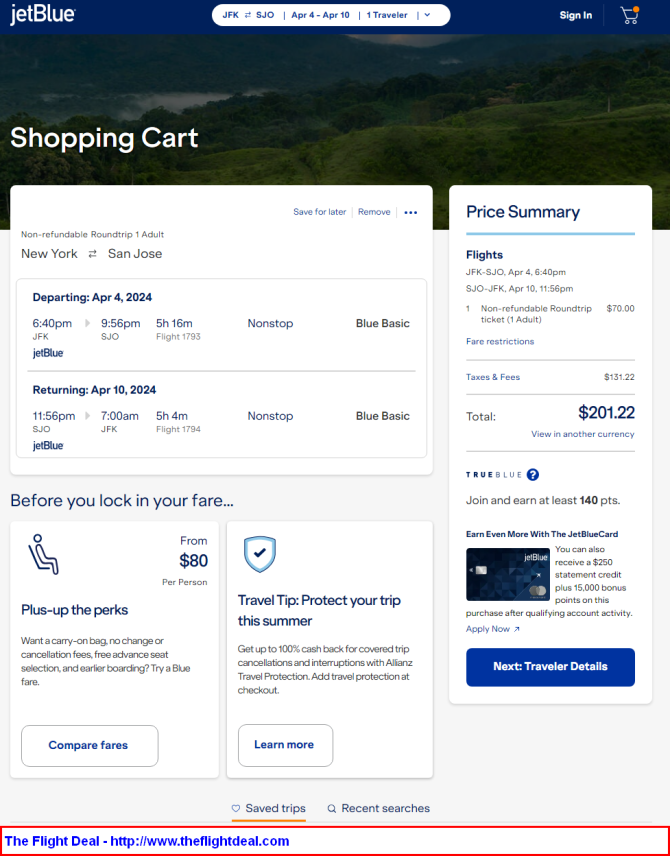Click the roundtrip arrows between New York and San Jose
Image resolution: width=670 pixels, height=856 pixels.
click(x=93, y=254)
